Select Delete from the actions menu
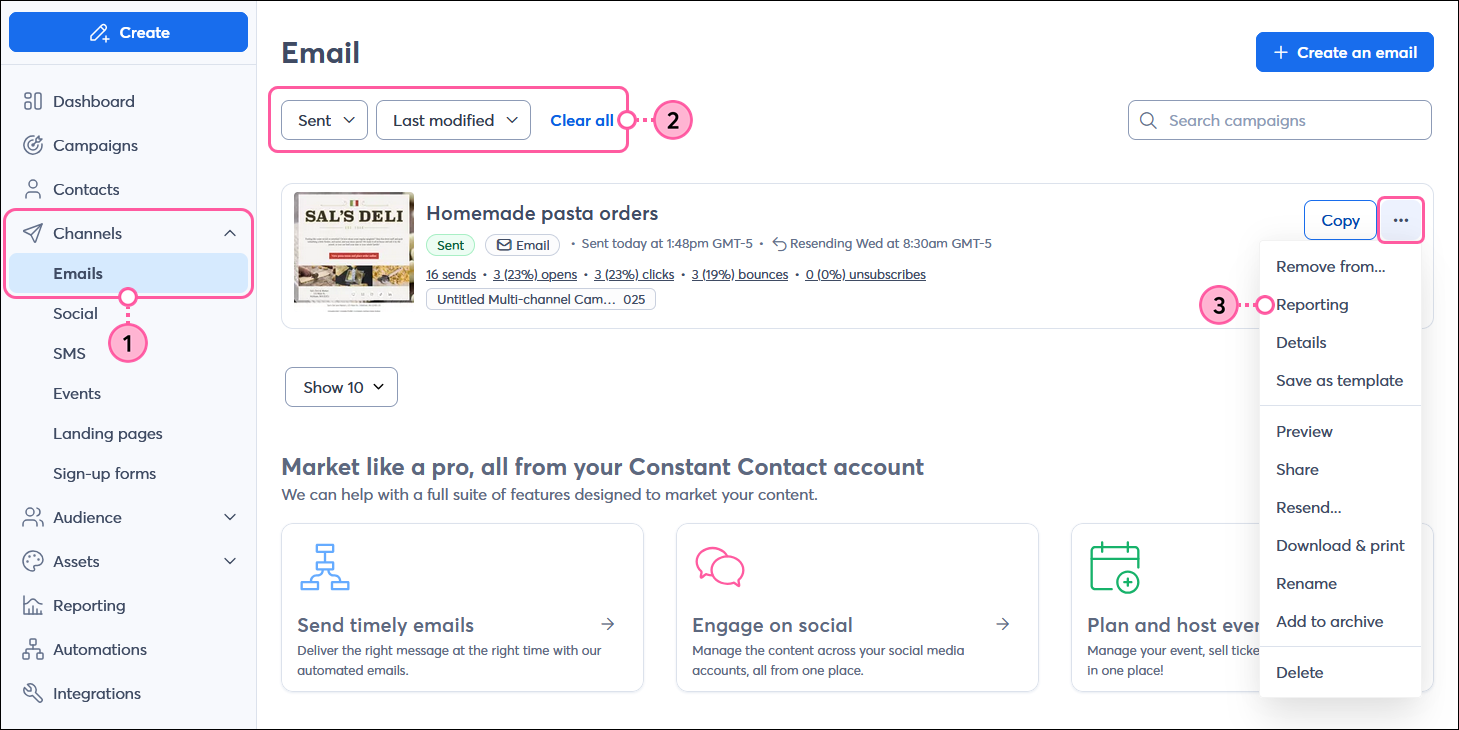Image resolution: width=1459 pixels, height=730 pixels. tap(1299, 672)
